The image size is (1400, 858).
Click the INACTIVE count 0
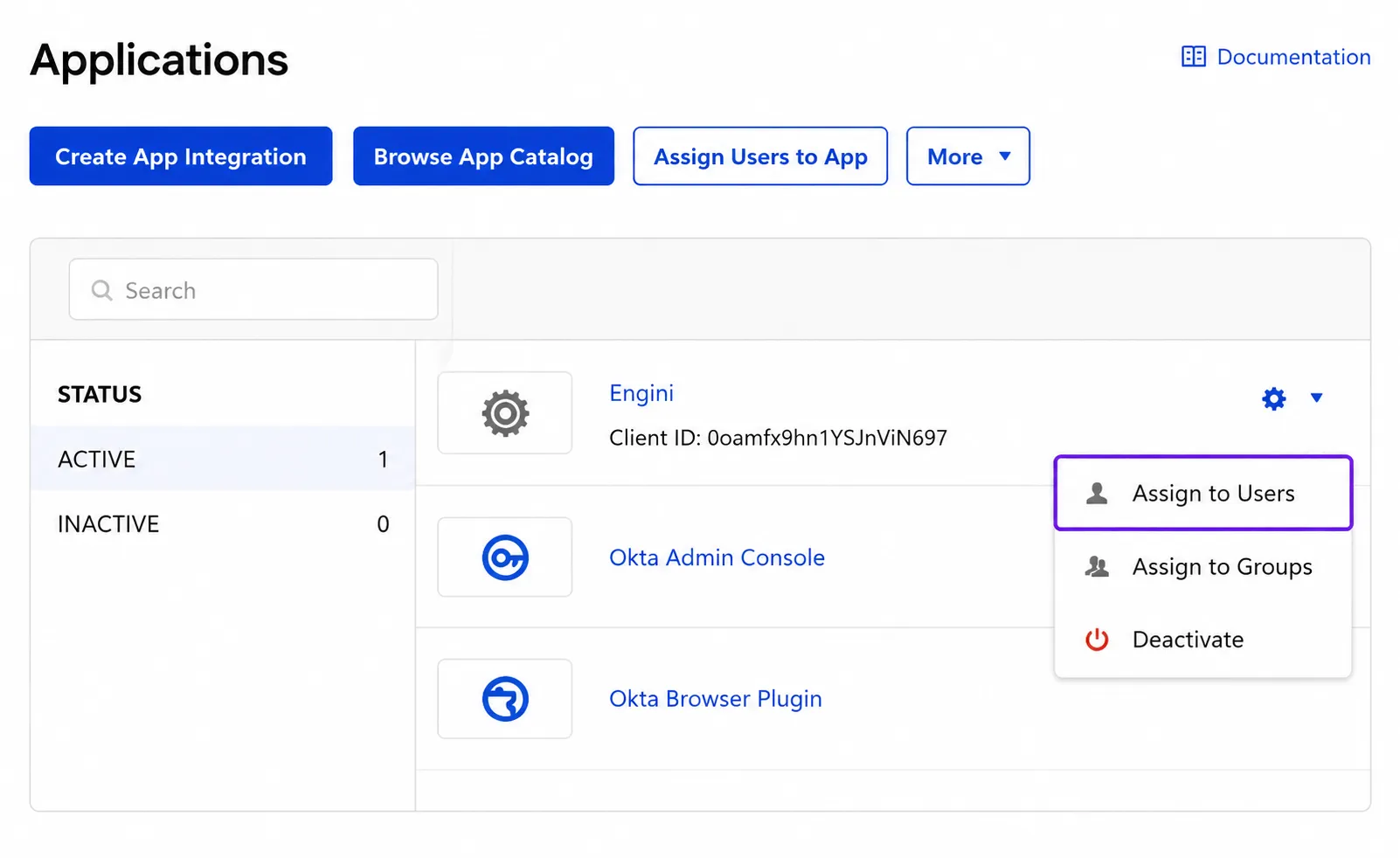pyautogui.click(x=383, y=524)
